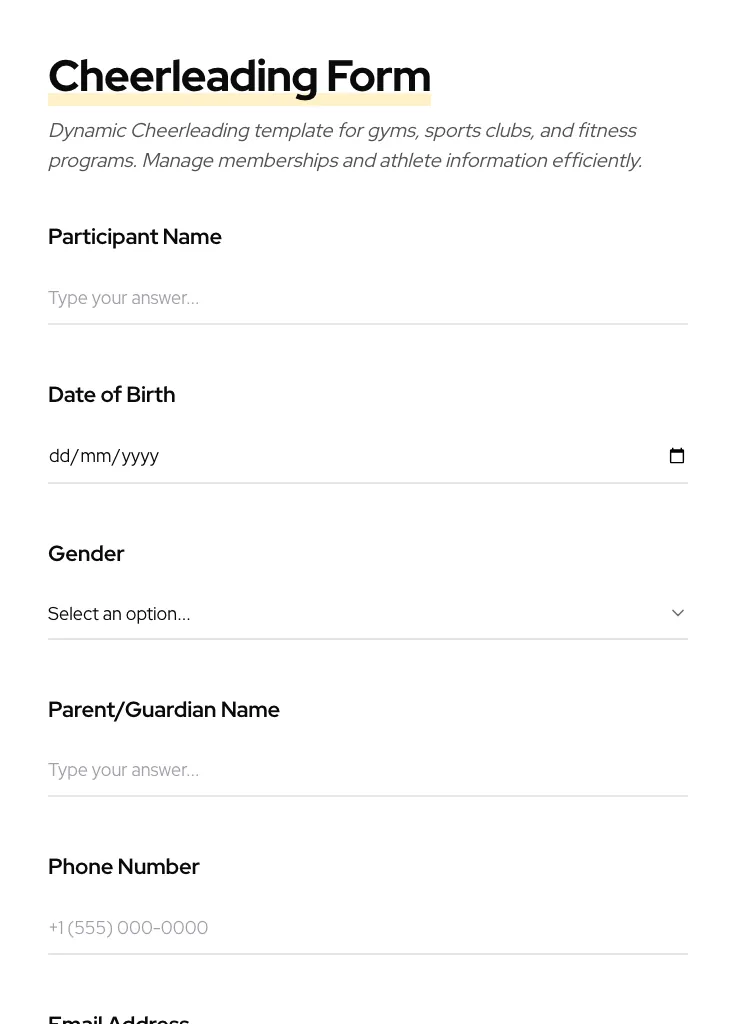The height and width of the screenshot is (1024, 736).
Task: Click the Gender dropdown chevron arrow
Action: click(x=677, y=613)
